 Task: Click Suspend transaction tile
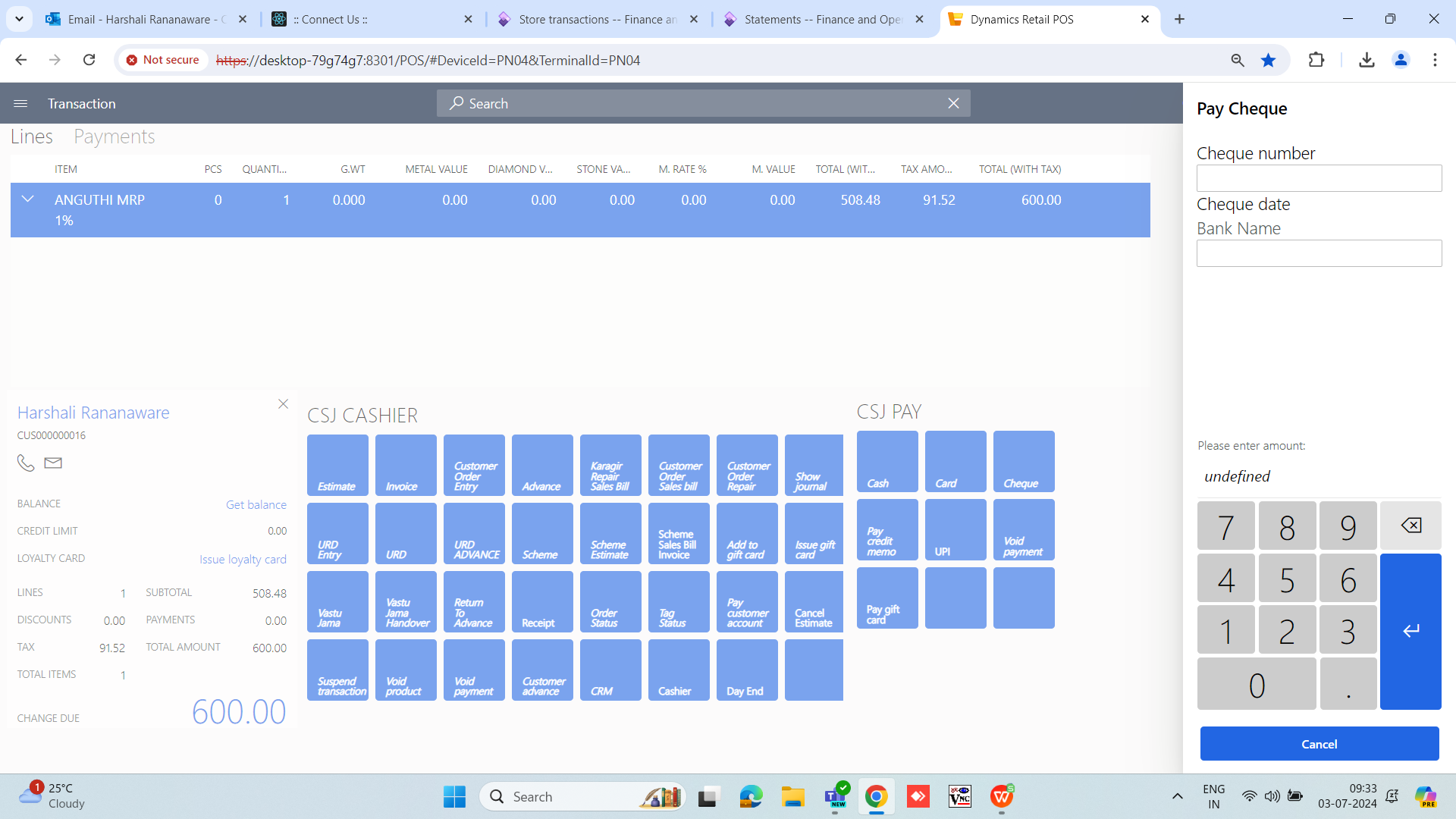[x=337, y=670]
